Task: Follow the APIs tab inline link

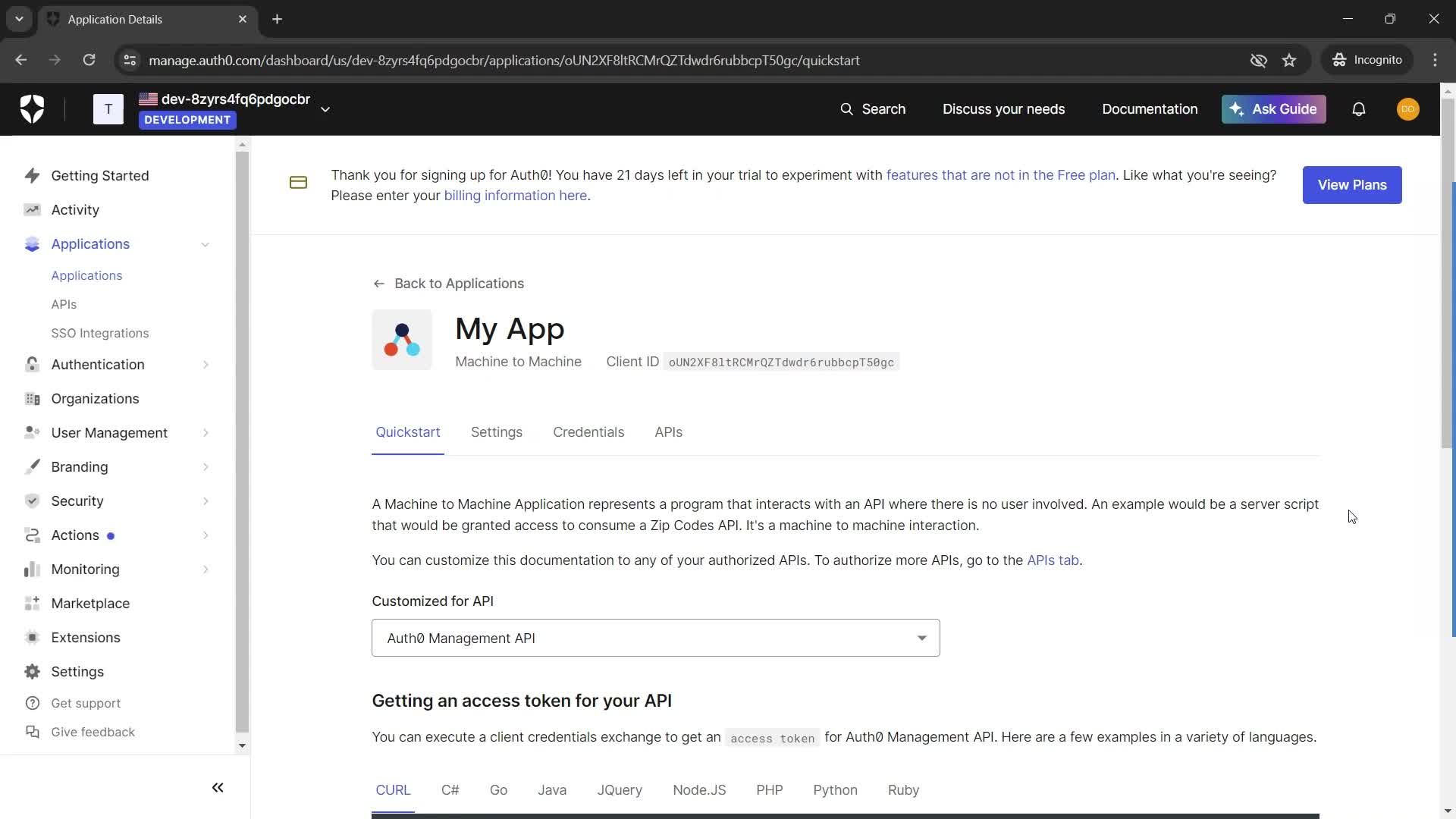Action: pos(1053,560)
